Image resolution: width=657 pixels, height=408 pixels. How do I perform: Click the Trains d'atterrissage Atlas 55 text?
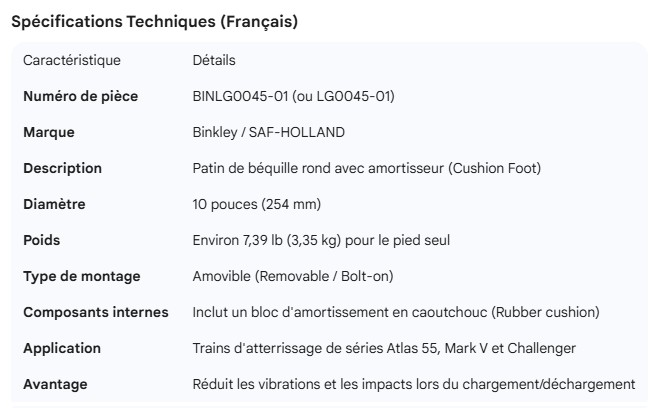pos(384,348)
